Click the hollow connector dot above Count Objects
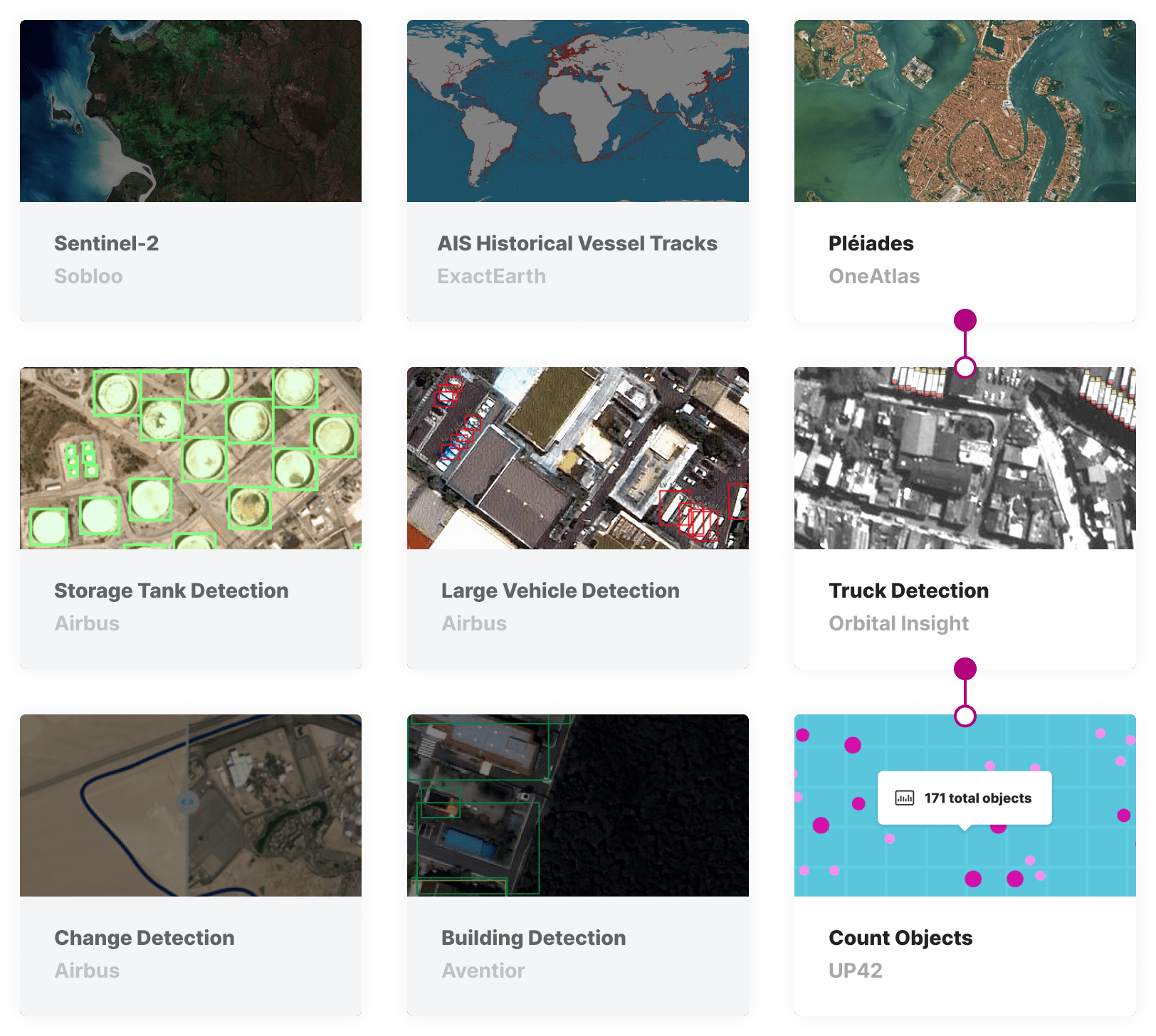1156x1036 pixels. (x=965, y=716)
